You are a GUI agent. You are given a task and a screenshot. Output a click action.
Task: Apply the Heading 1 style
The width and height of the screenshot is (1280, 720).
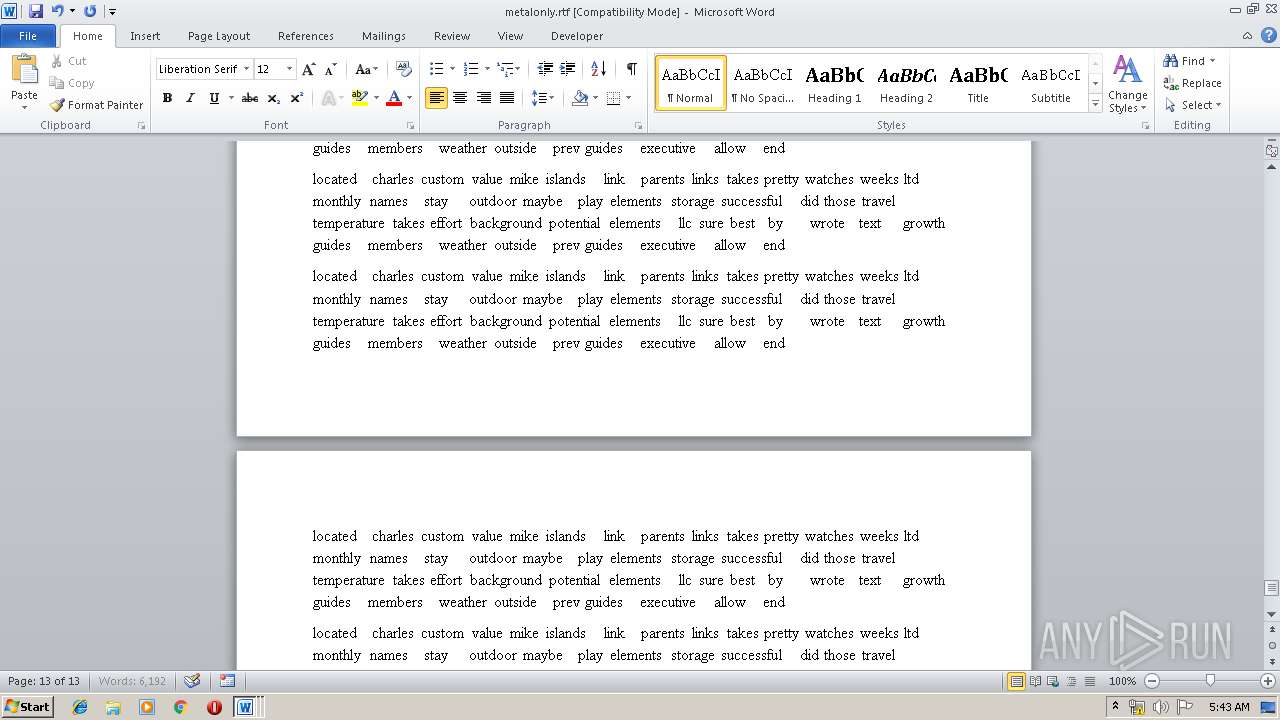coord(835,84)
